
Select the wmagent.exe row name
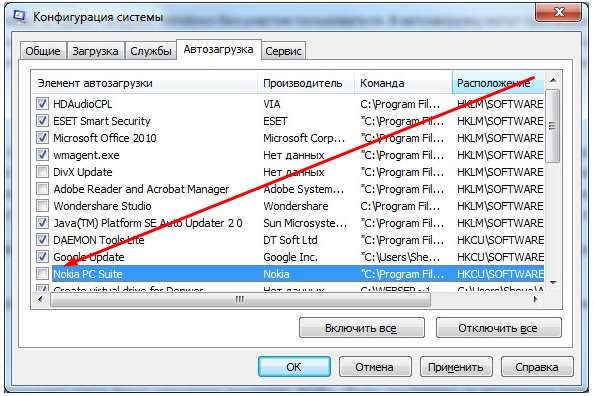coord(86,155)
